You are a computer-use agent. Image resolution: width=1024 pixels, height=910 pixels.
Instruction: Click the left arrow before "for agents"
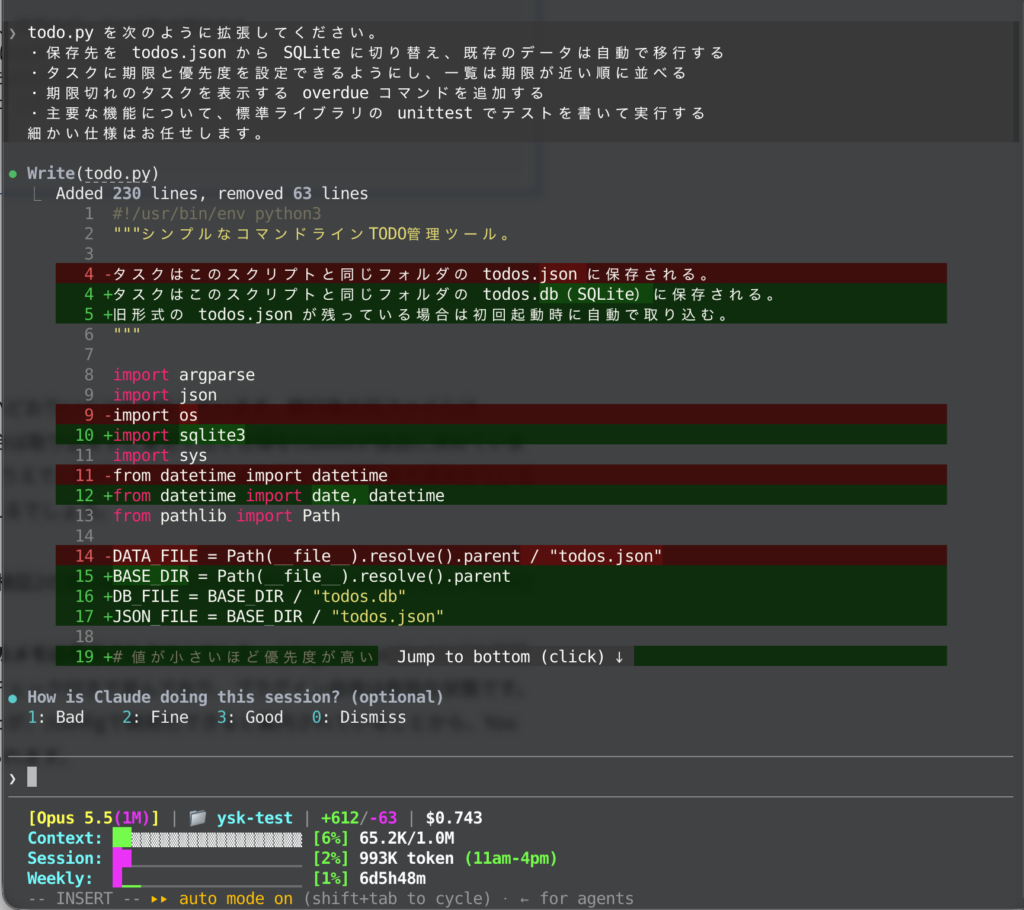524,900
